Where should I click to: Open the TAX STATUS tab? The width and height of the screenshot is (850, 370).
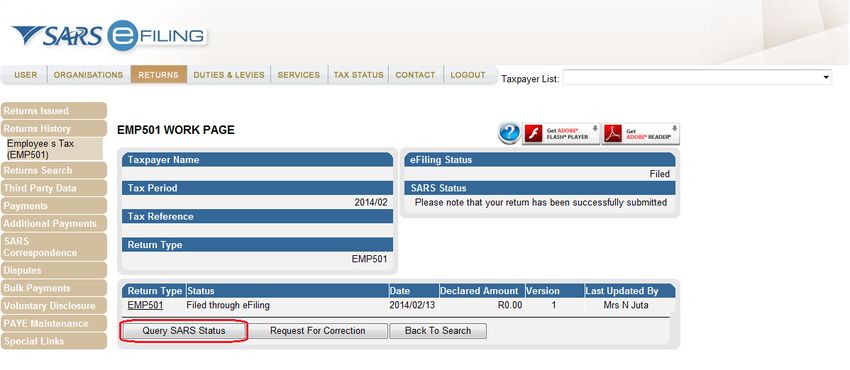pyautogui.click(x=358, y=75)
